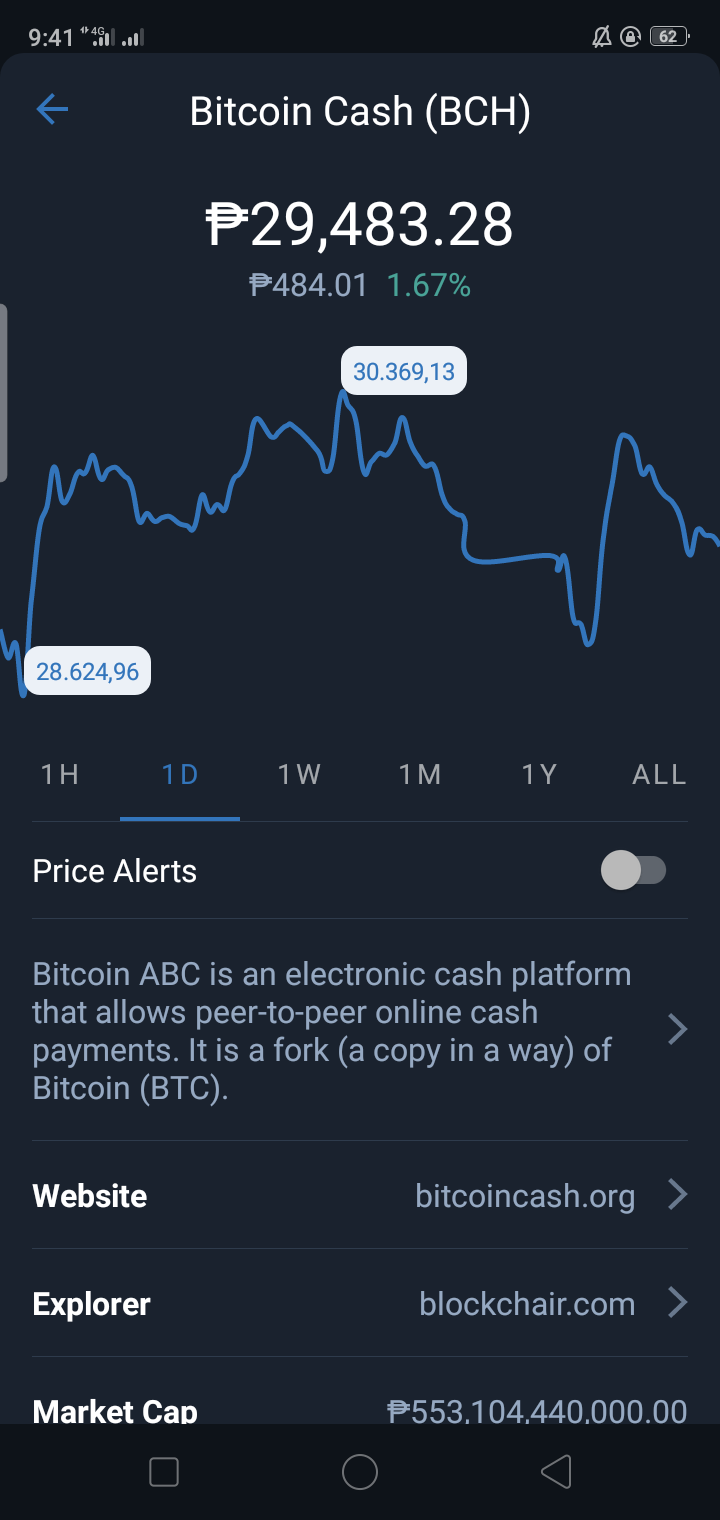Image resolution: width=720 pixels, height=1520 pixels.
Task: Show the ALL time chart
Action: tap(660, 775)
